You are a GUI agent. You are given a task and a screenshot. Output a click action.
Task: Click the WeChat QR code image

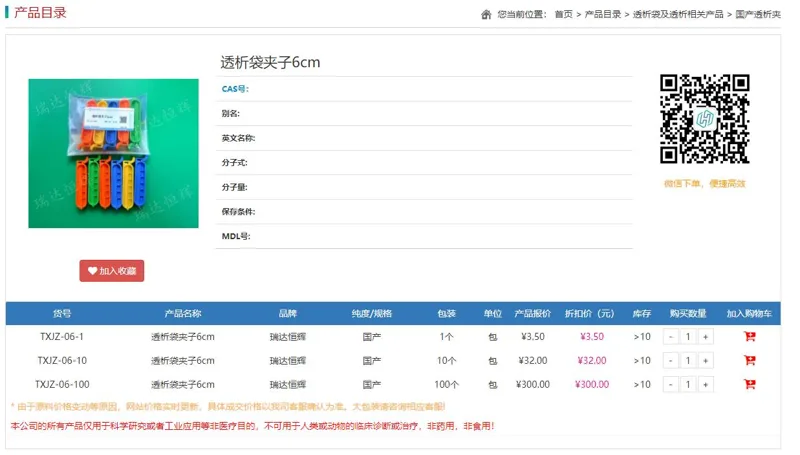pyautogui.click(x=705, y=119)
